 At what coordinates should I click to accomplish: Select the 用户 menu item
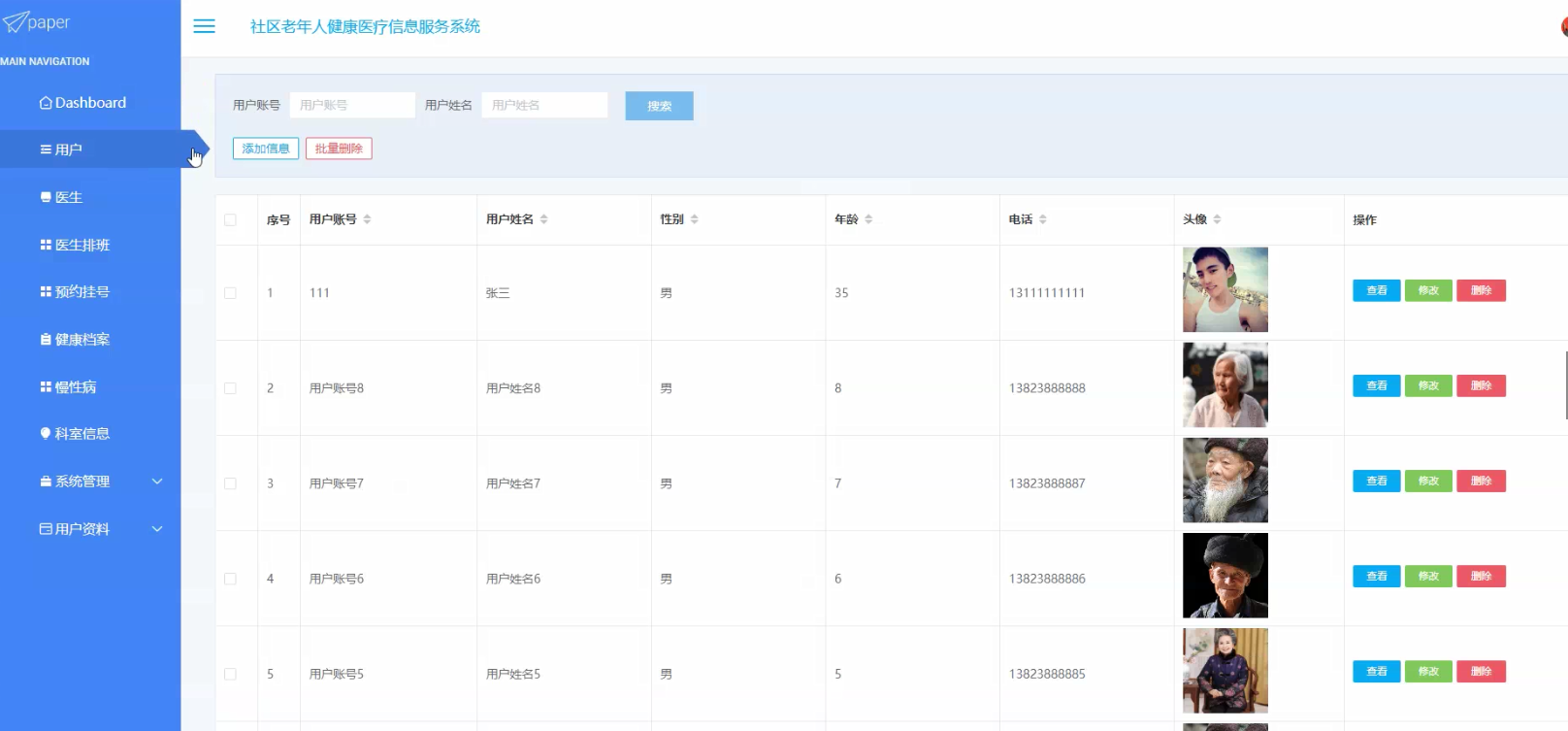click(x=90, y=150)
